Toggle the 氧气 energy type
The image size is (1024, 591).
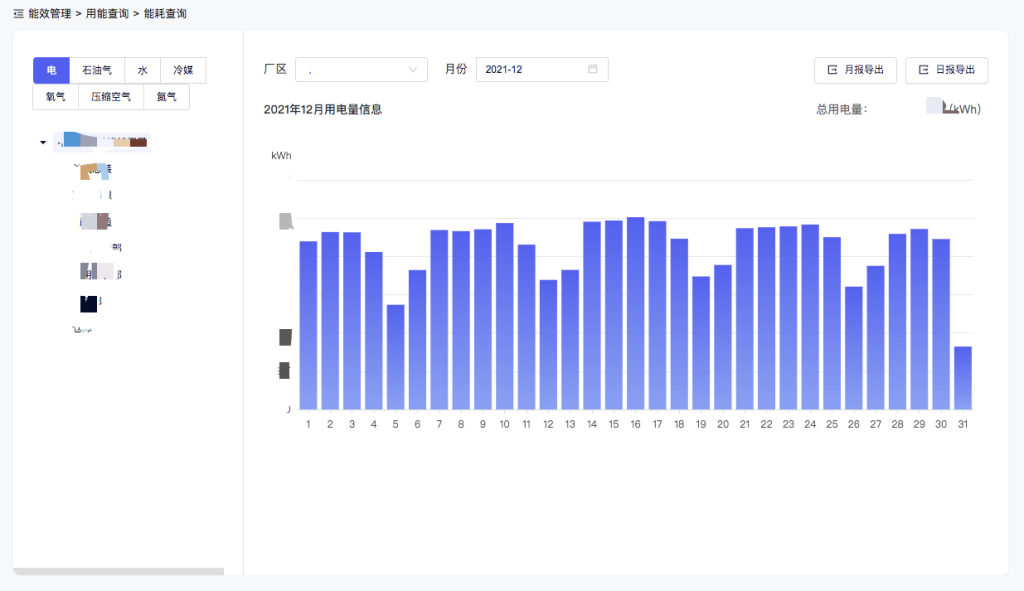pos(54,96)
